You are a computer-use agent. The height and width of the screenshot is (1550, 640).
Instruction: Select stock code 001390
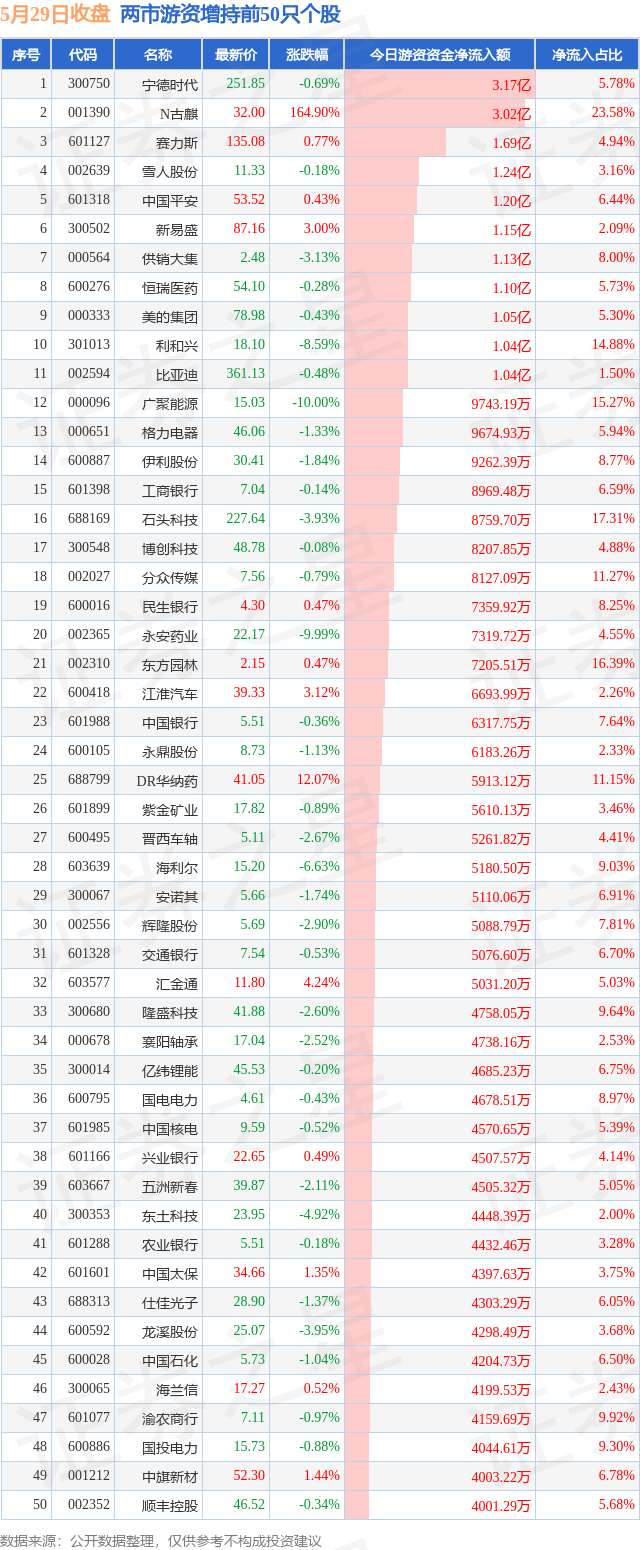click(x=90, y=113)
